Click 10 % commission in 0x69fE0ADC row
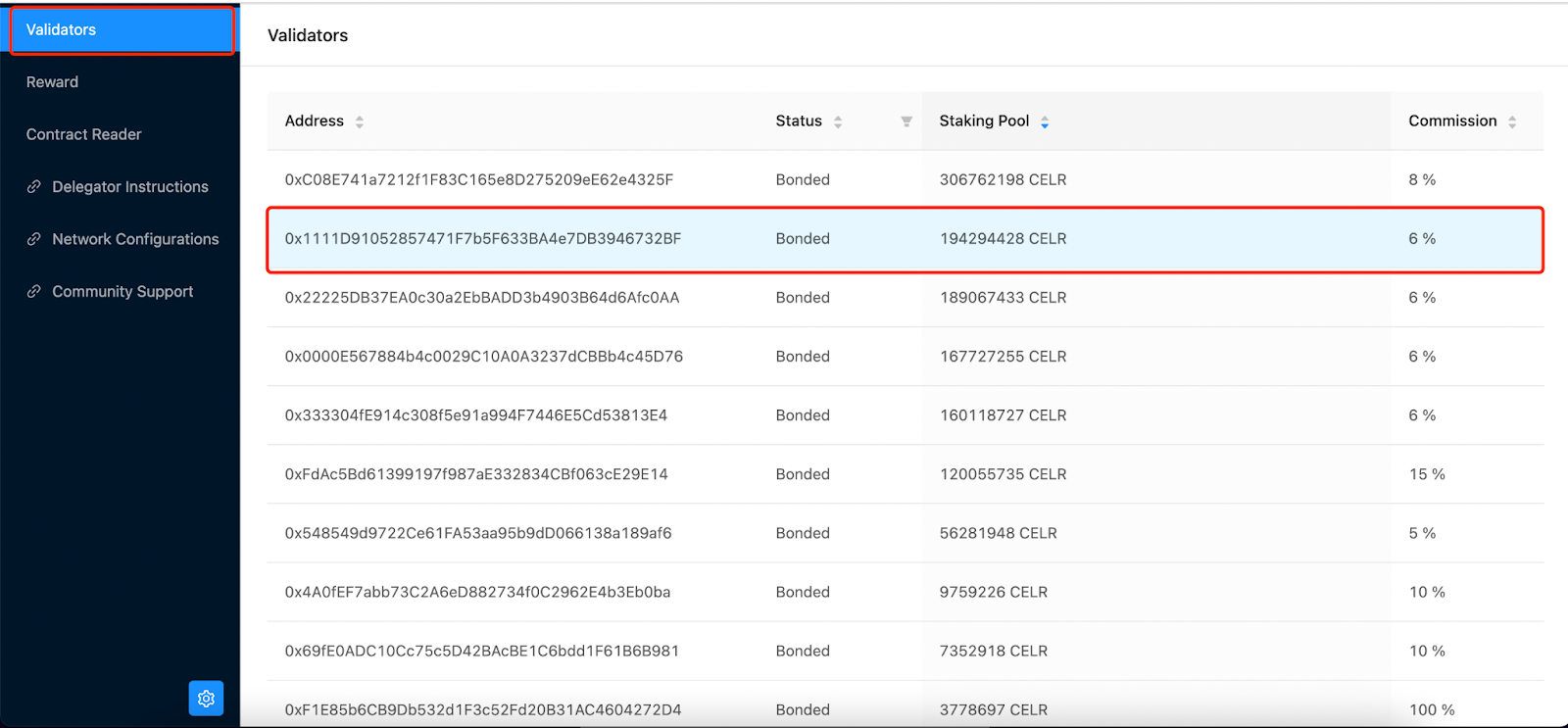 click(1427, 651)
